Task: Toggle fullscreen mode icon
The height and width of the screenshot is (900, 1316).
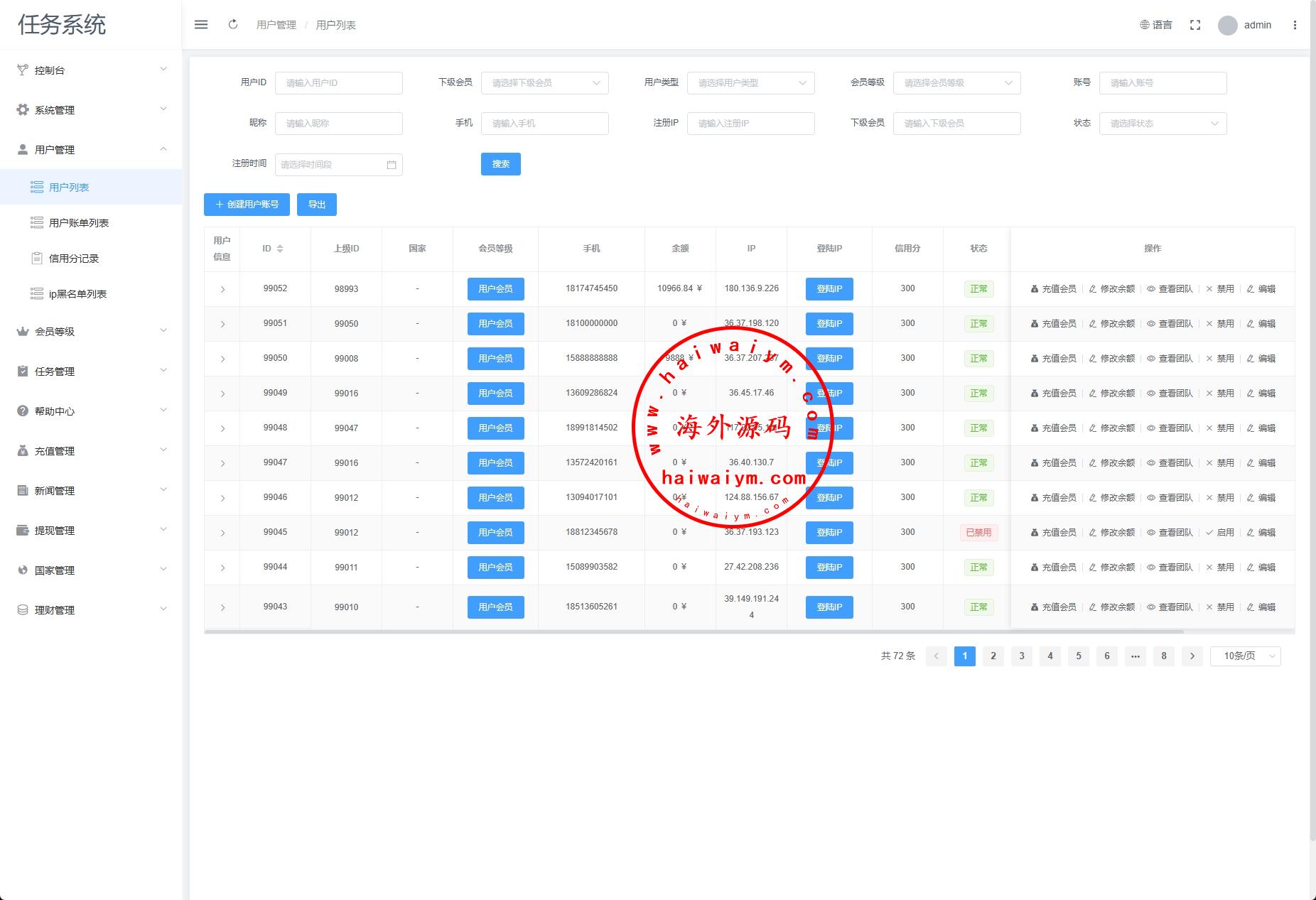Action: point(1195,25)
